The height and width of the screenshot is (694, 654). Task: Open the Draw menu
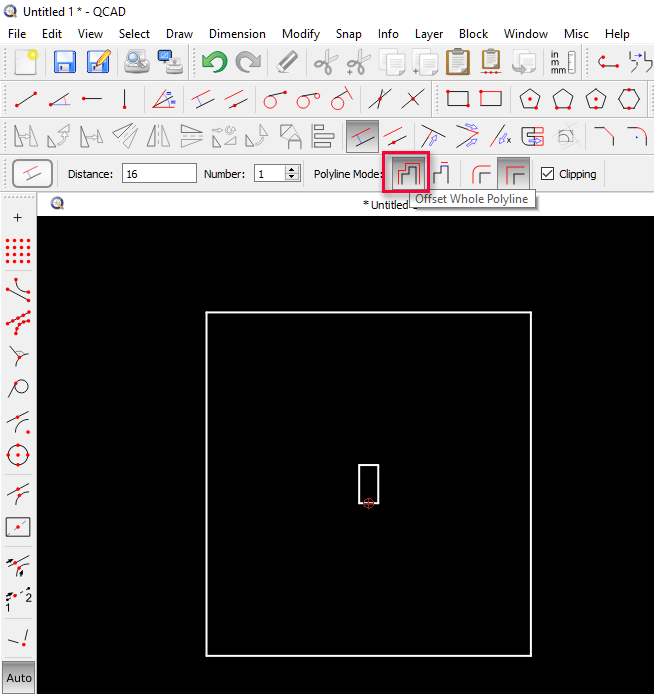(x=180, y=34)
